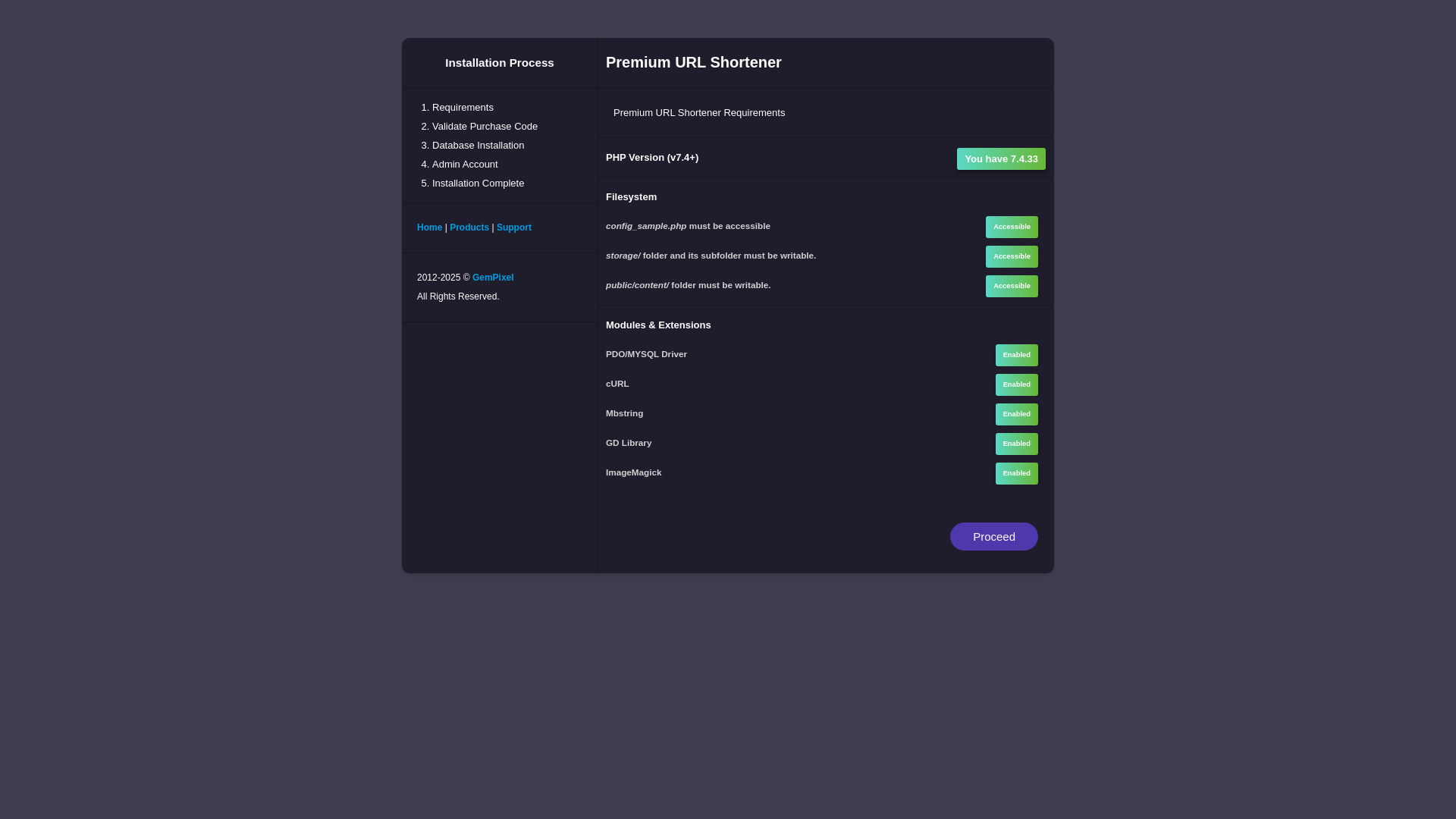Click the GD Library label
The height and width of the screenshot is (819, 1456).
pyautogui.click(x=629, y=443)
